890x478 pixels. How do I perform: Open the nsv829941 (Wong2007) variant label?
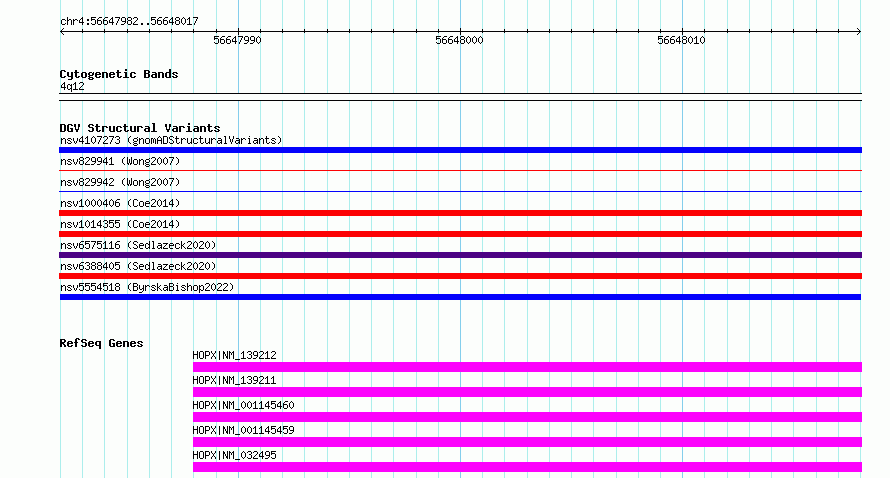tap(120, 161)
